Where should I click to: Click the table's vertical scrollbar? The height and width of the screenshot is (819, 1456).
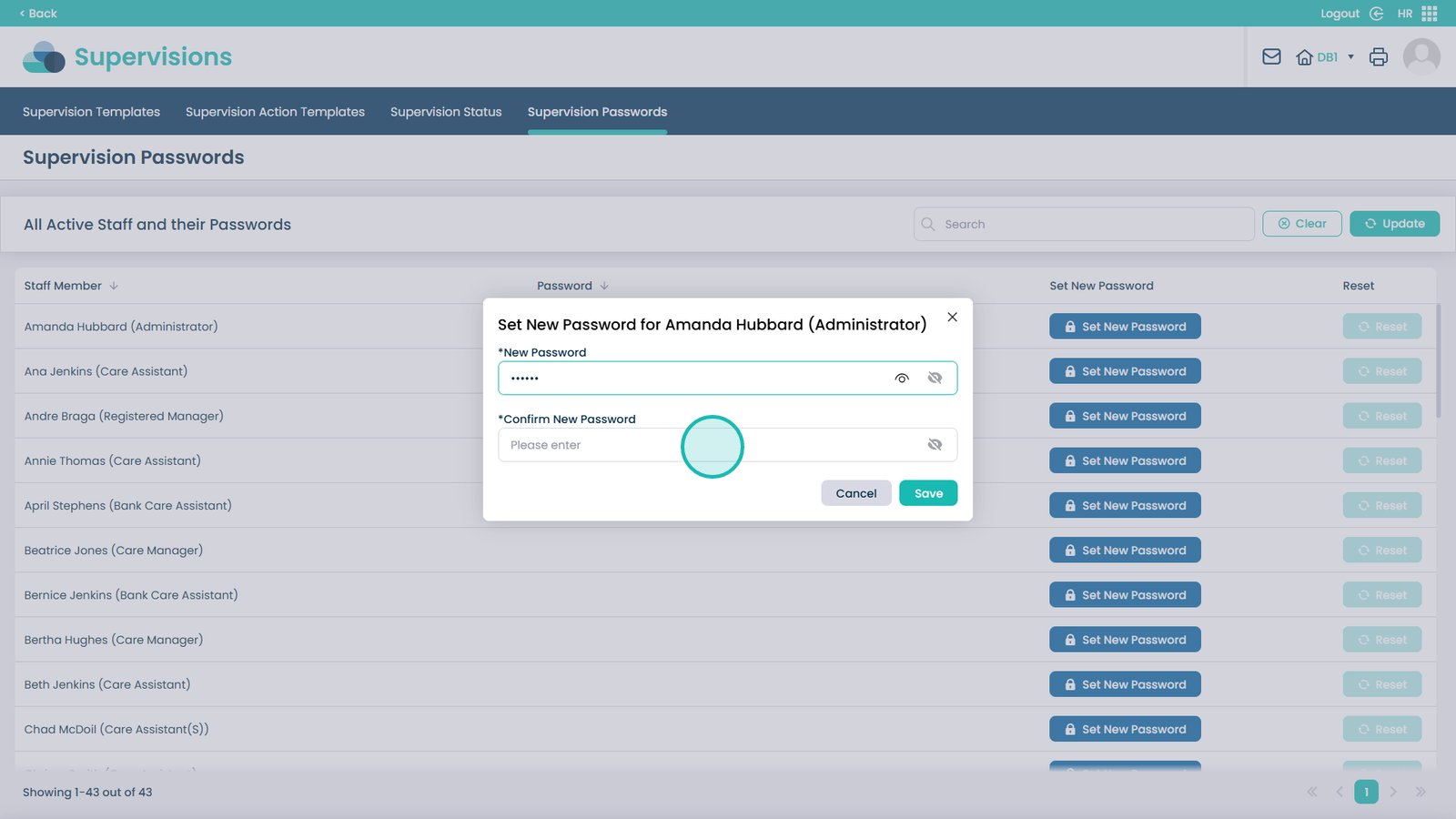[1439, 364]
